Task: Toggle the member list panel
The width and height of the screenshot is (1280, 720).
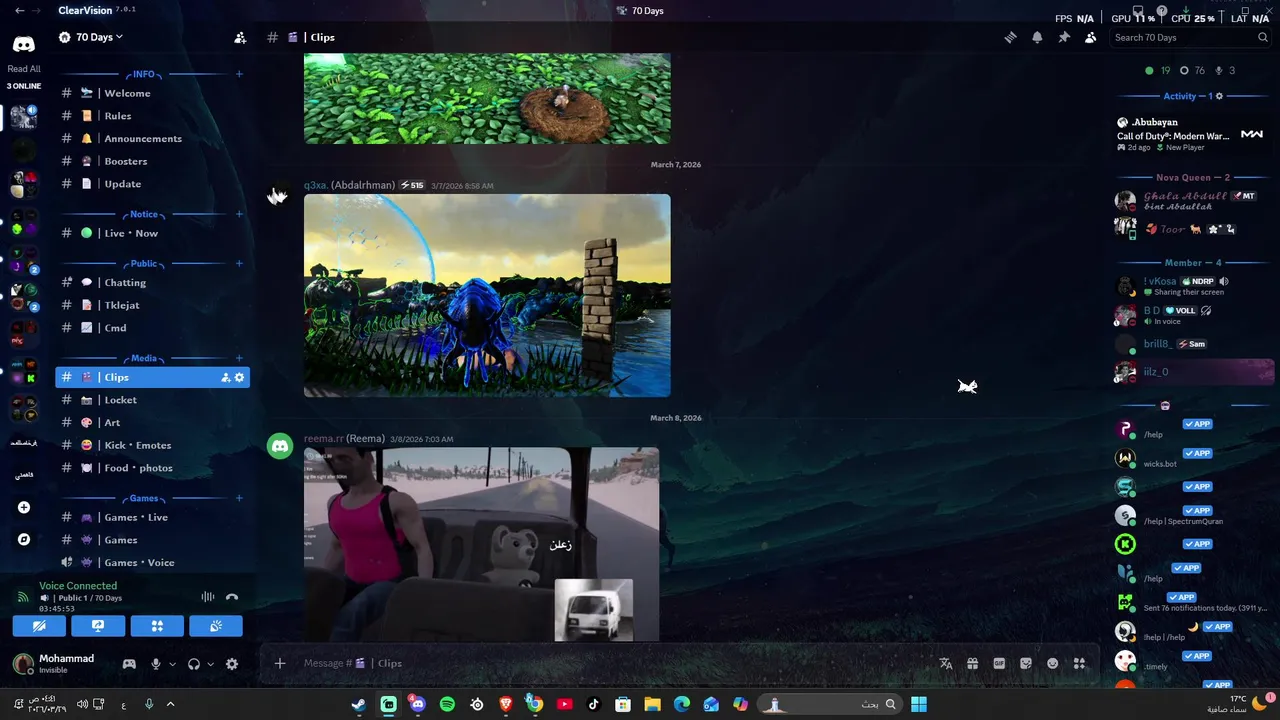Action: [x=1090, y=37]
